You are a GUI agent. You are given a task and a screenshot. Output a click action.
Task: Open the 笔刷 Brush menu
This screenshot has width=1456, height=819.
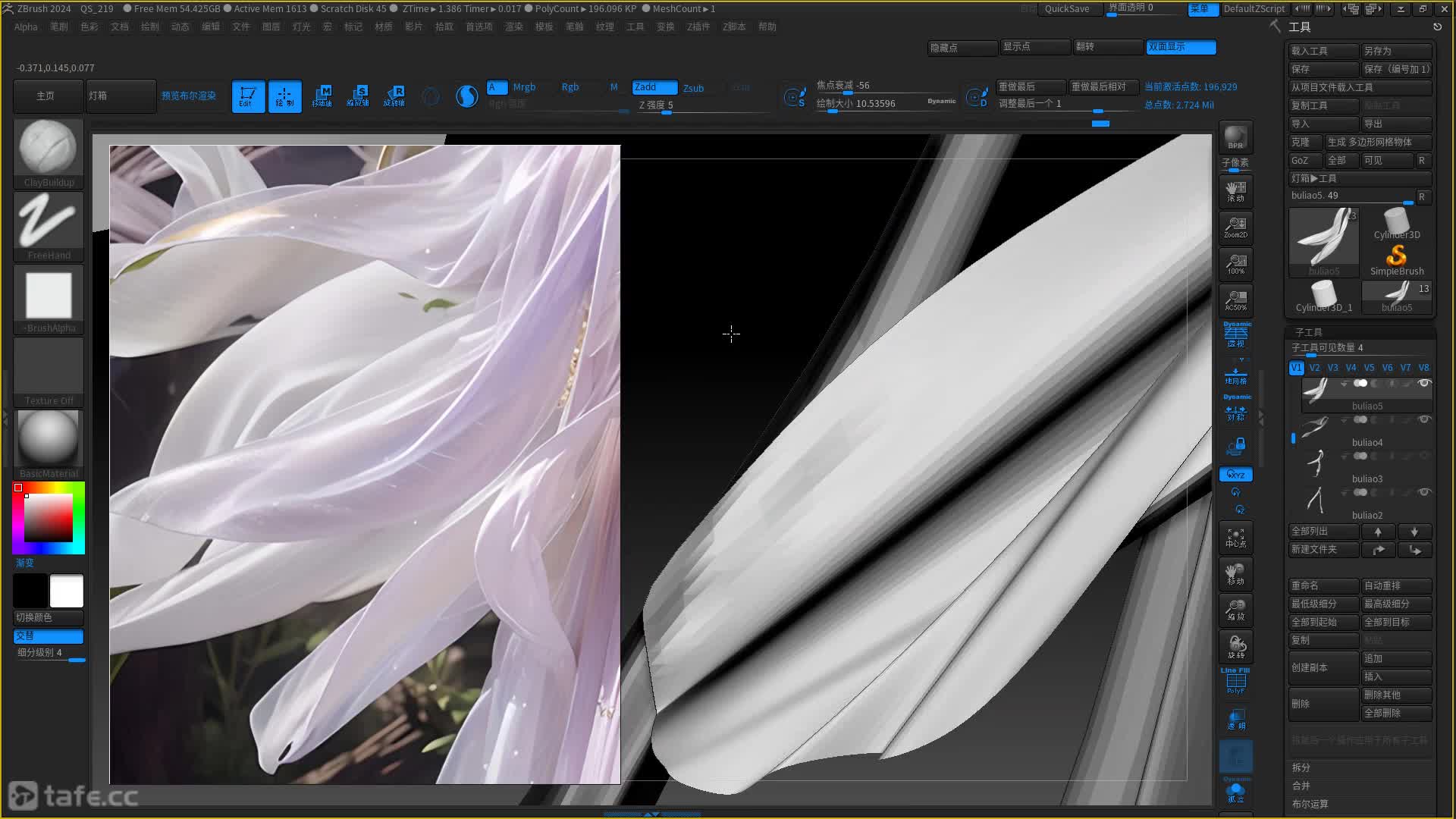pos(59,27)
